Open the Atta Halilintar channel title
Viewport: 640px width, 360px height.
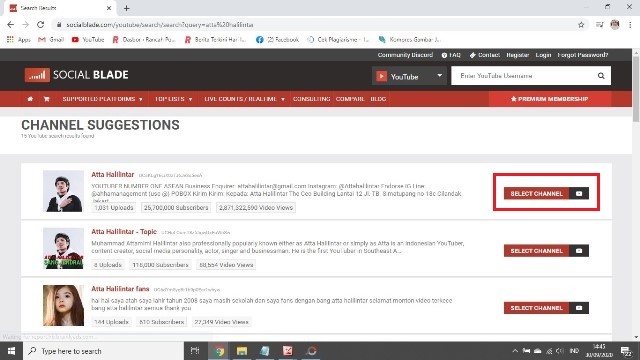113,174
